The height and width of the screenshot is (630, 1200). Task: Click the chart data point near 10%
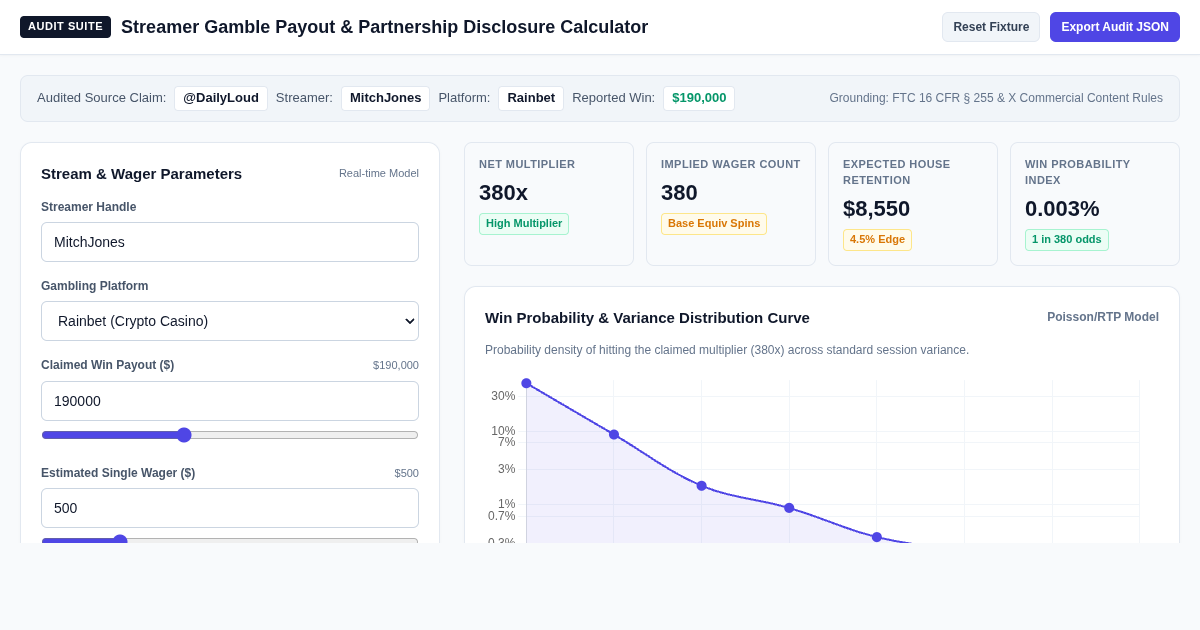click(614, 435)
